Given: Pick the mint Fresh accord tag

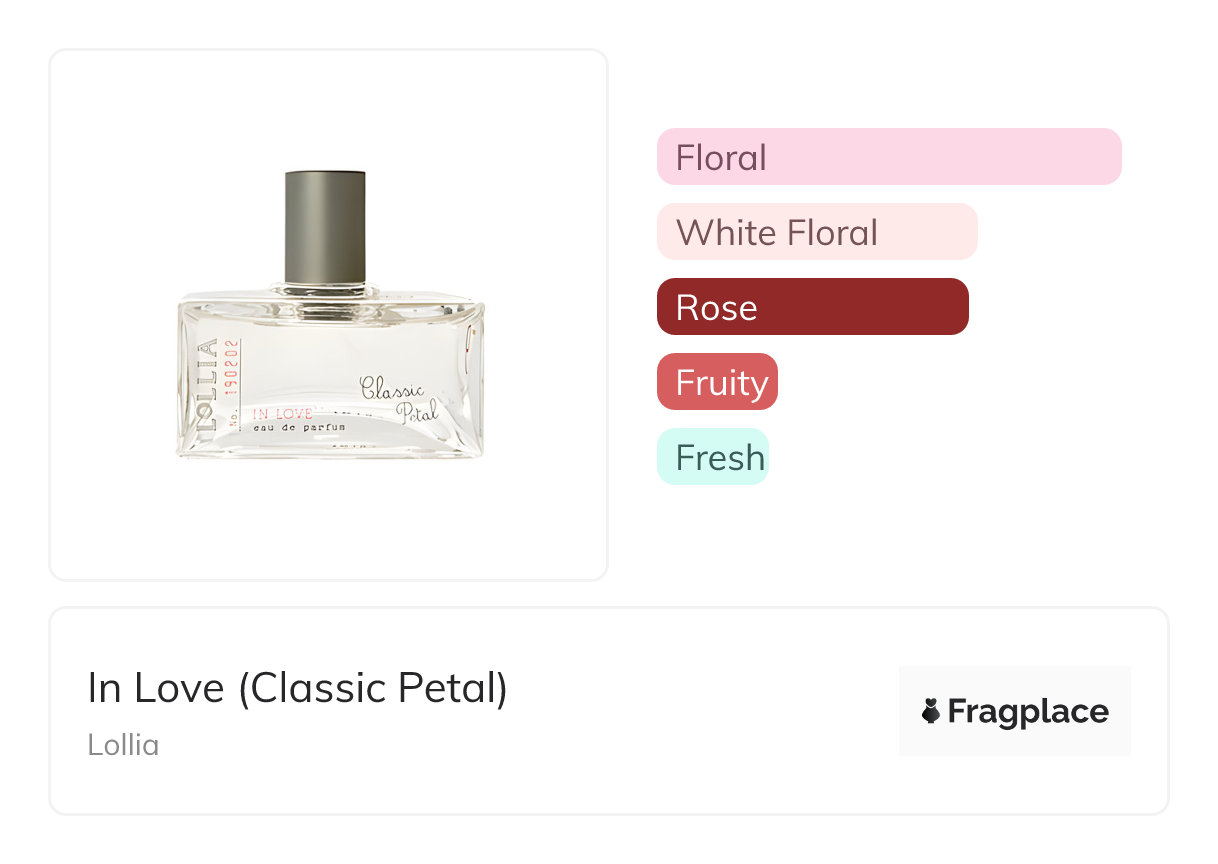Looking at the screenshot, I should click(712, 457).
